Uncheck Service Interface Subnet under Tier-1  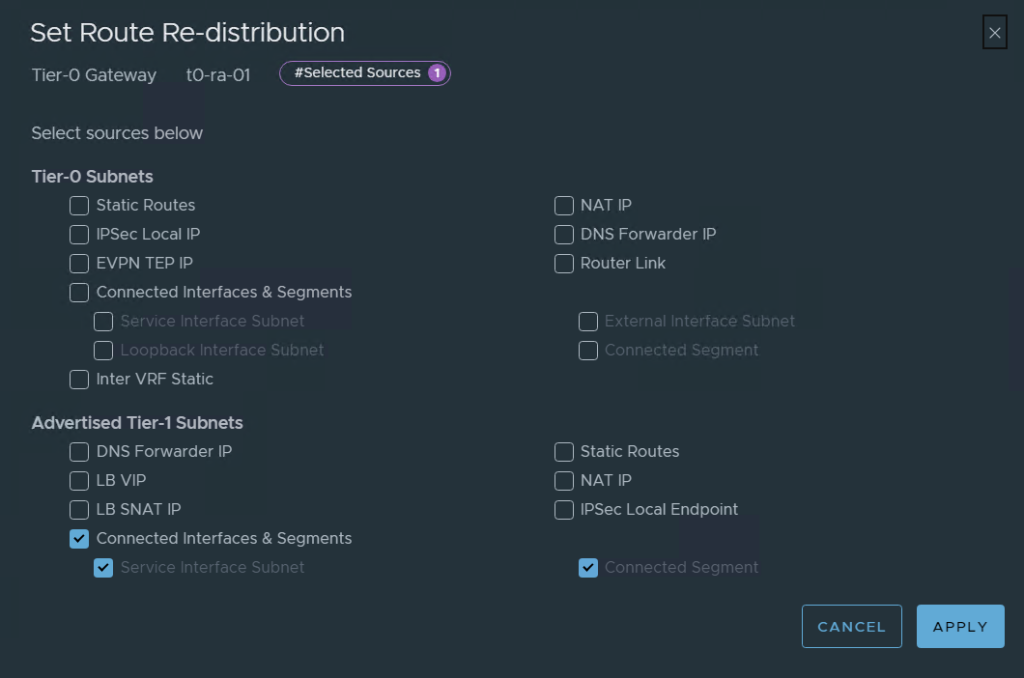[103, 567]
